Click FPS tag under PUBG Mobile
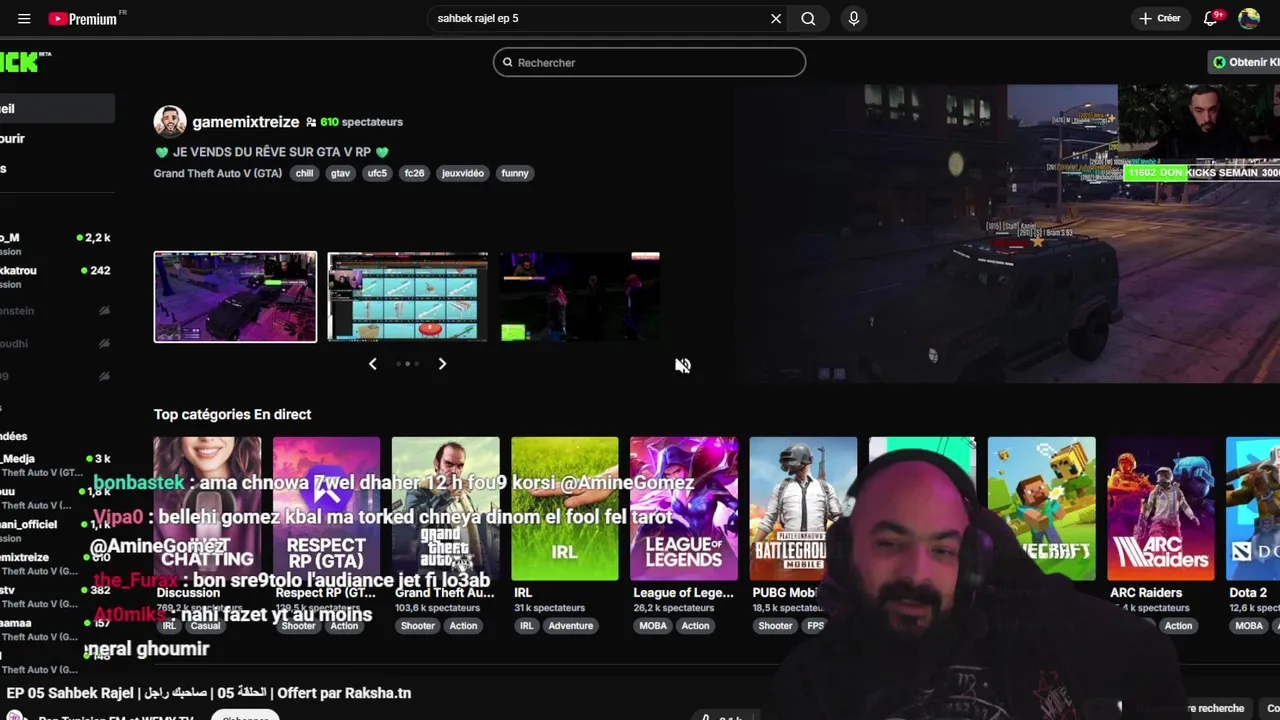1280x720 pixels. pos(816,626)
